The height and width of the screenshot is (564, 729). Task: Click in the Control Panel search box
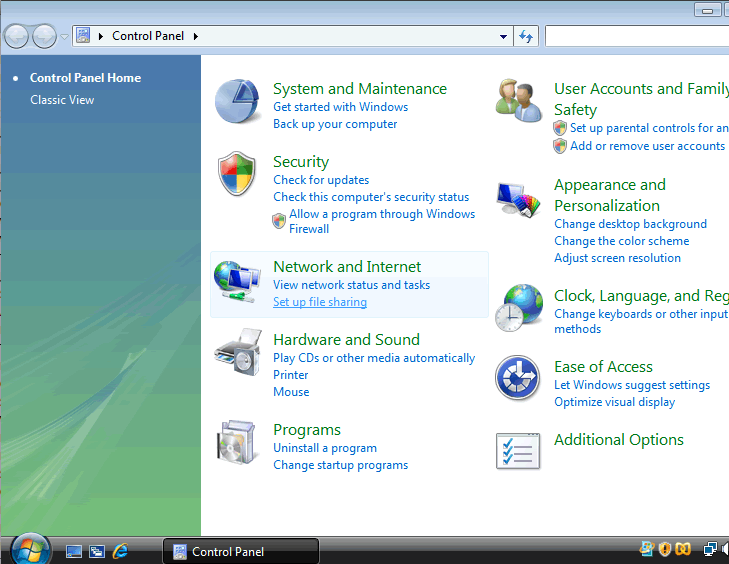pos(636,37)
